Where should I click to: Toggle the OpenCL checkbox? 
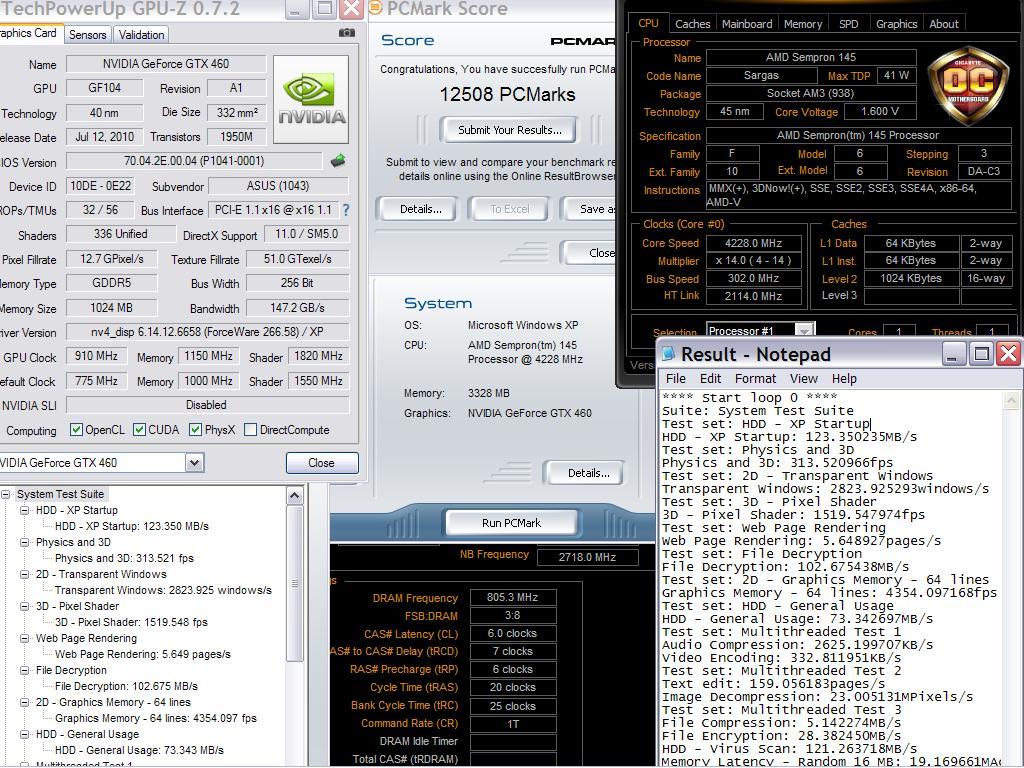[76, 430]
